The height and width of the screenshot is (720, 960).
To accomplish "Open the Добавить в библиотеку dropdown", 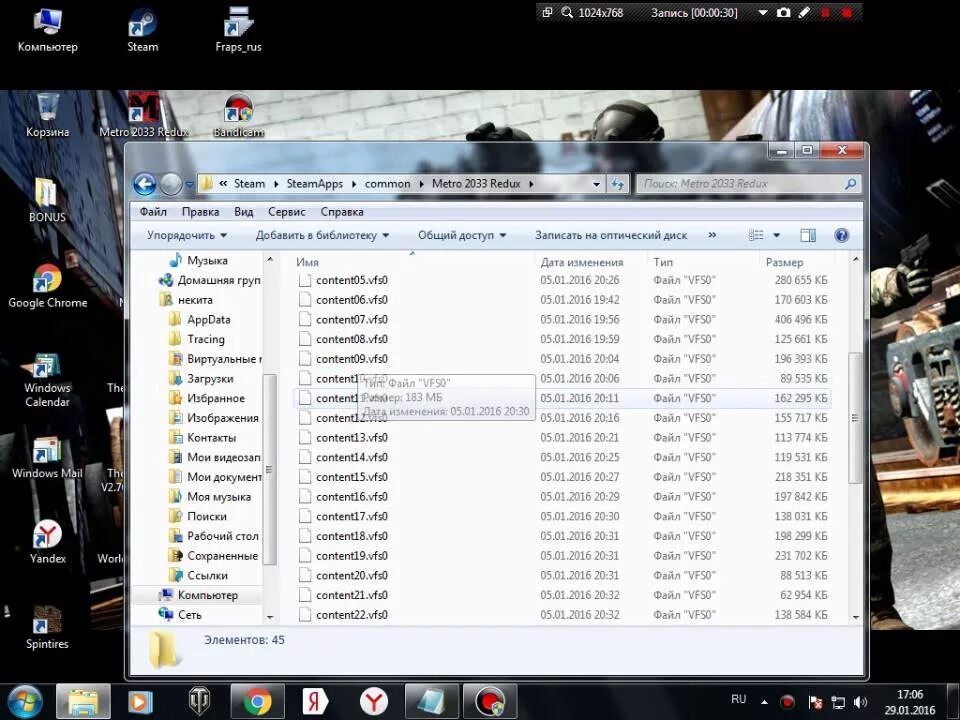I will tap(322, 235).
